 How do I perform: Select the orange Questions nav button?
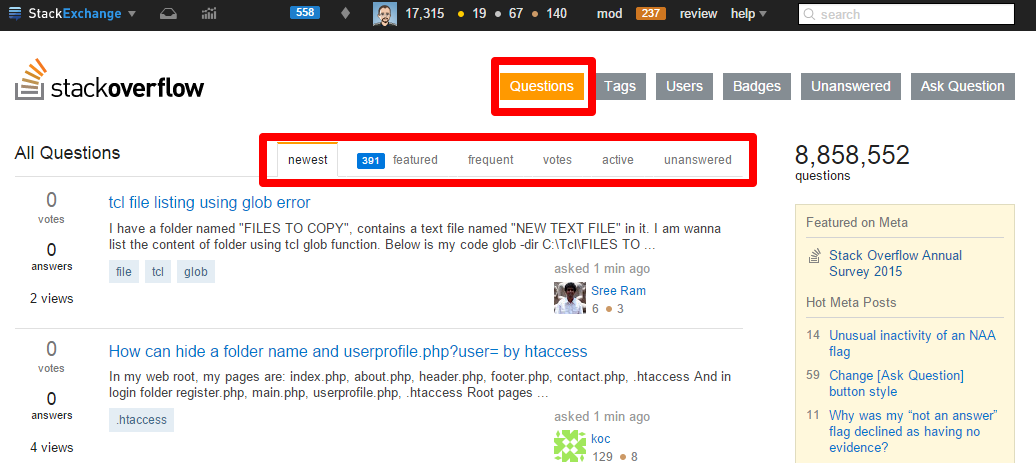tap(542, 87)
